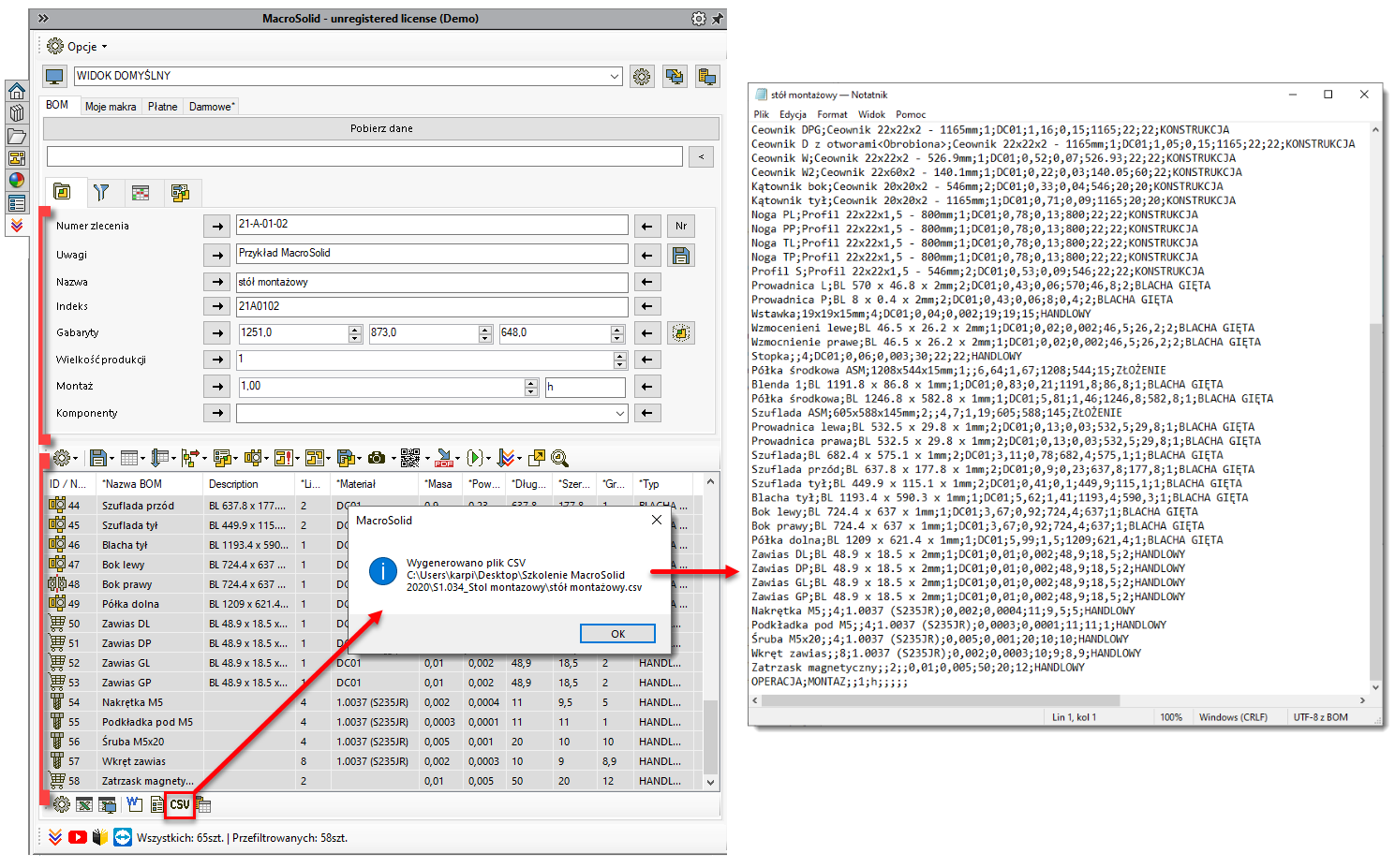The image size is (1395, 868).
Task: Click the save icon next to Uwagi
Action: click(x=681, y=255)
